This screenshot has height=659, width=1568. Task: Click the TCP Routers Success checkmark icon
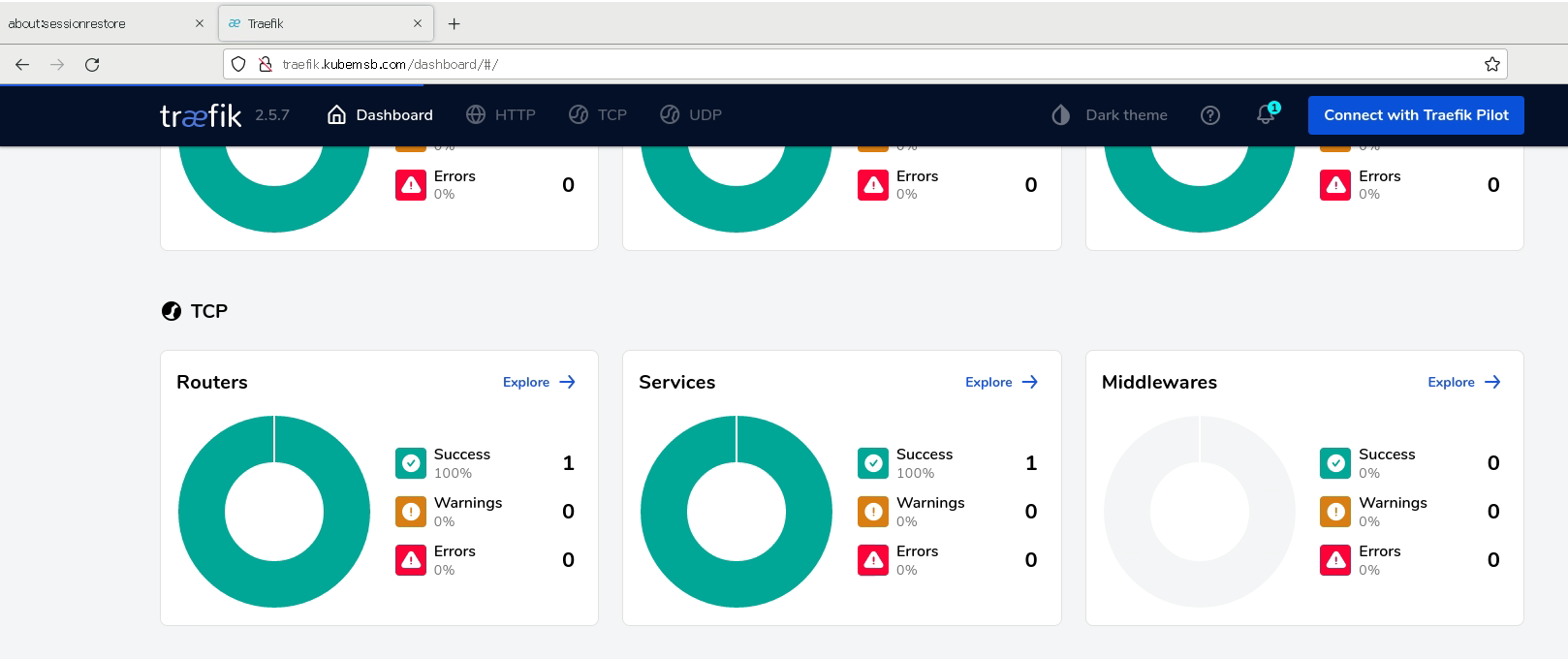[411, 463]
